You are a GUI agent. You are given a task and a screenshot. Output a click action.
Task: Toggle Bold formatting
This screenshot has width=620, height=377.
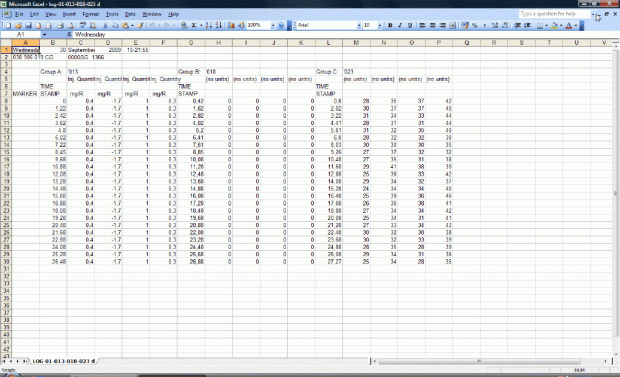(x=390, y=25)
